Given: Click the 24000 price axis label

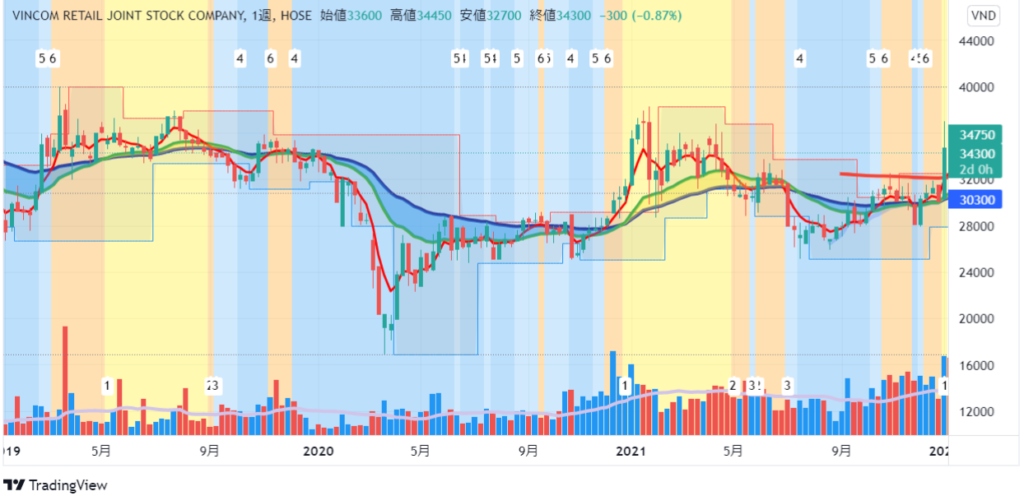Looking at the screenshot, I should click(978, 273).
